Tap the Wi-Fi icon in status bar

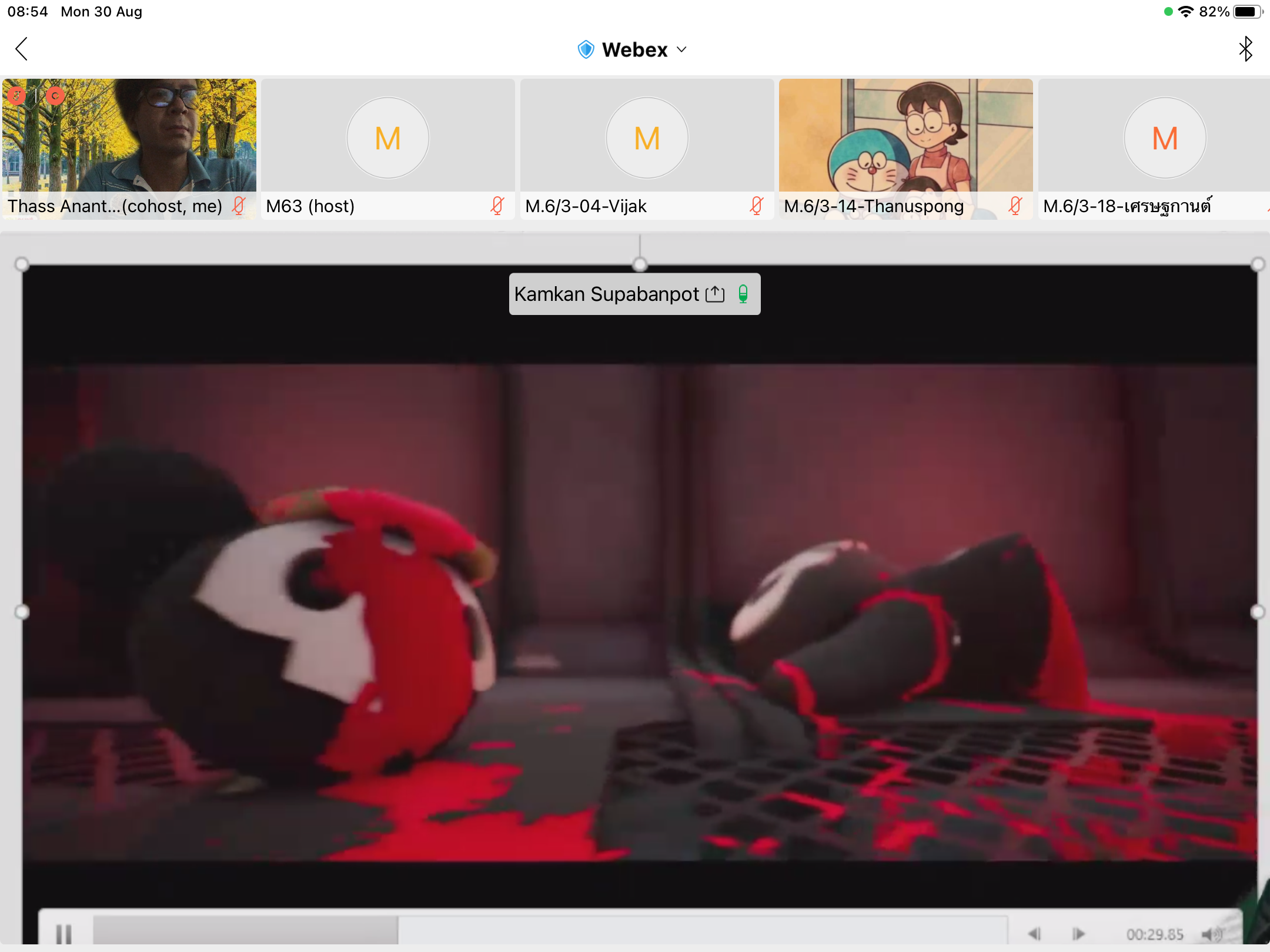tap(1186, 12)
